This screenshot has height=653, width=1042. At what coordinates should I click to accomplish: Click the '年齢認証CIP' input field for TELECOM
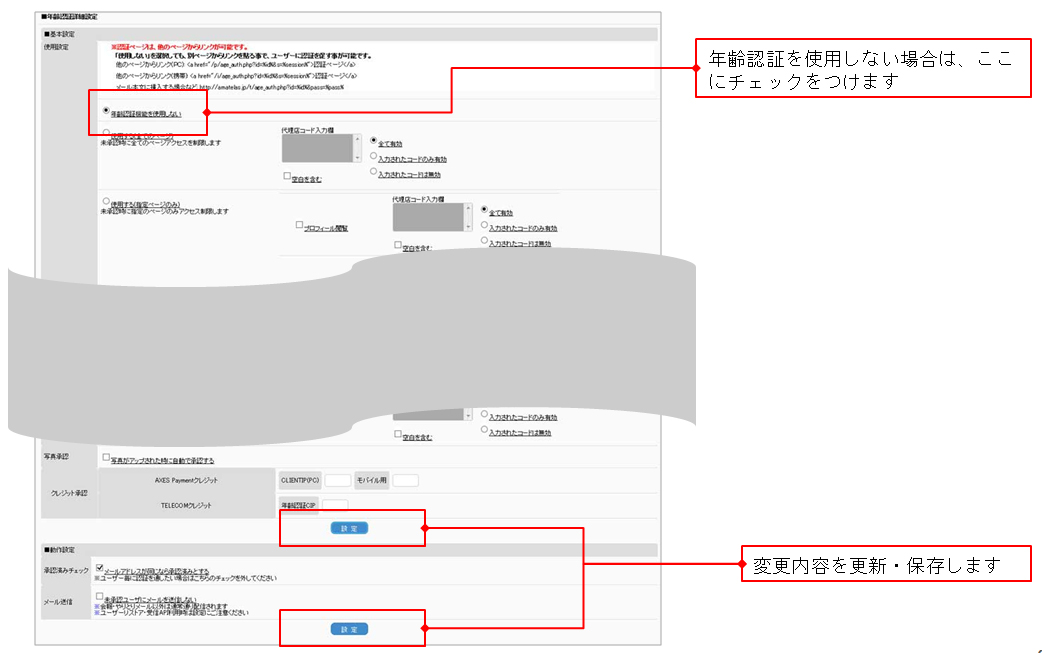[x=334, y=505]
